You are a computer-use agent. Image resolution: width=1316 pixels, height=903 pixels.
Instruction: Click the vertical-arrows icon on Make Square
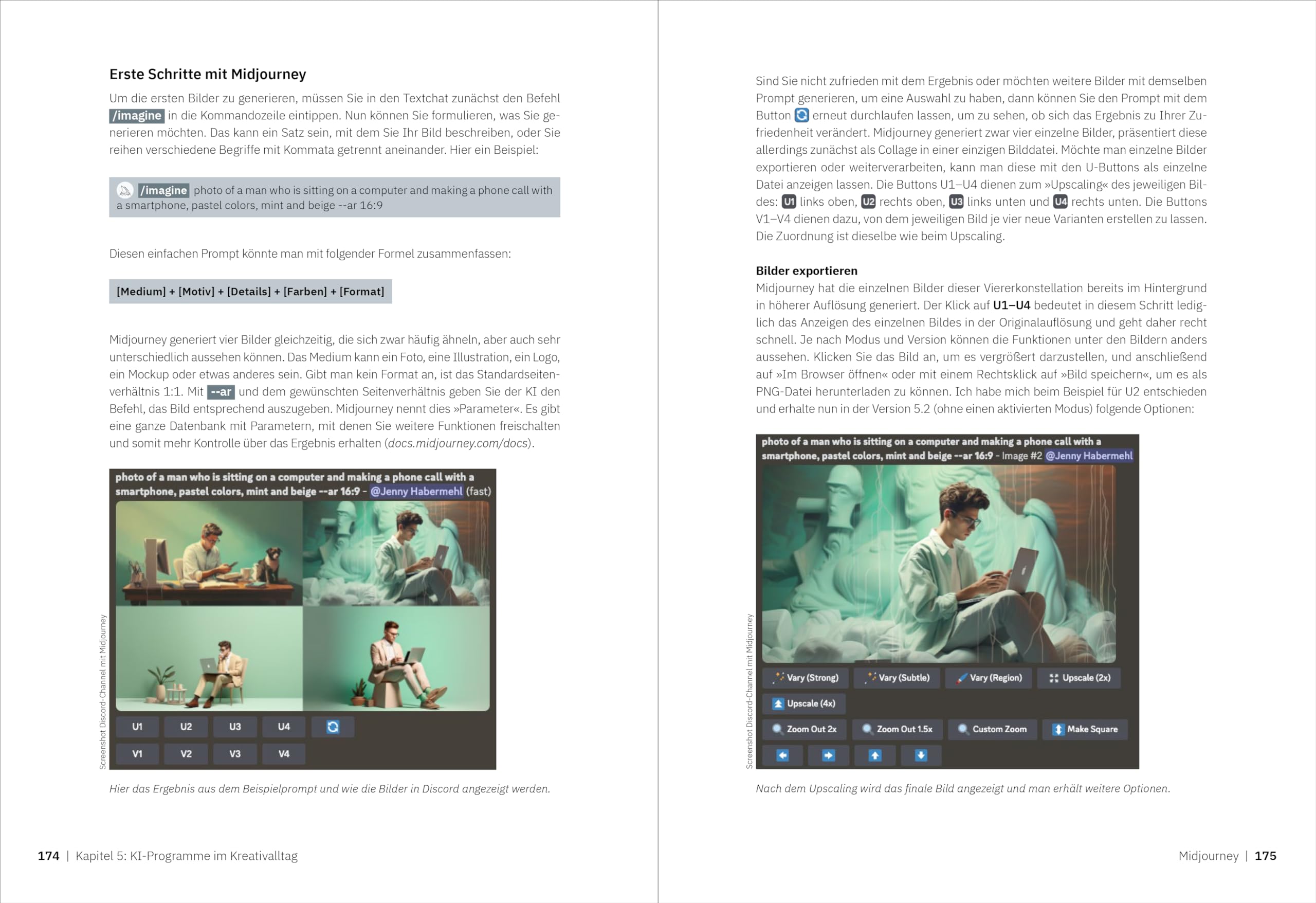[1058, 730]
